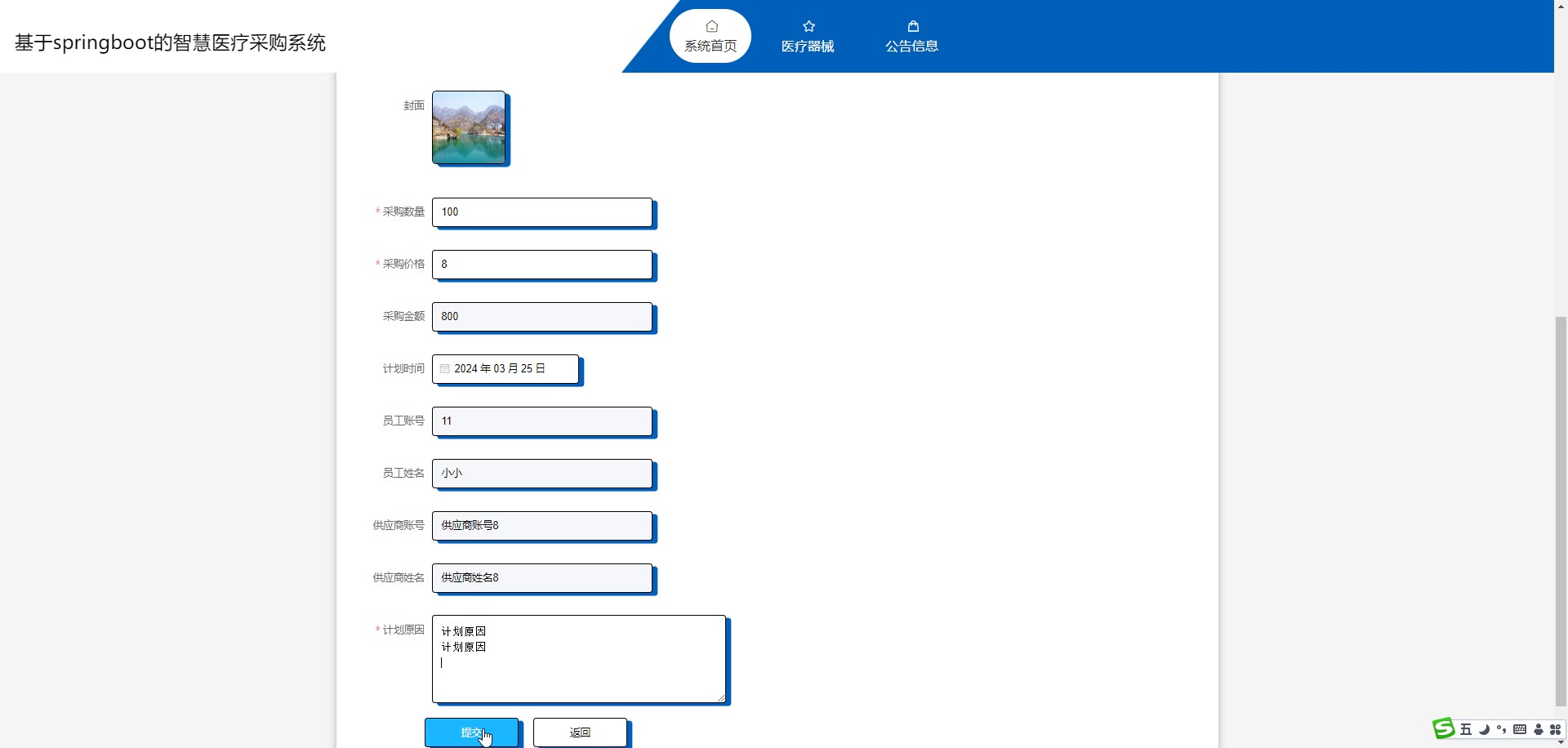Click the 供应商账号 field
Image resolution: width=1568 pixels, height=748 pixels.
tap(542, 525)
